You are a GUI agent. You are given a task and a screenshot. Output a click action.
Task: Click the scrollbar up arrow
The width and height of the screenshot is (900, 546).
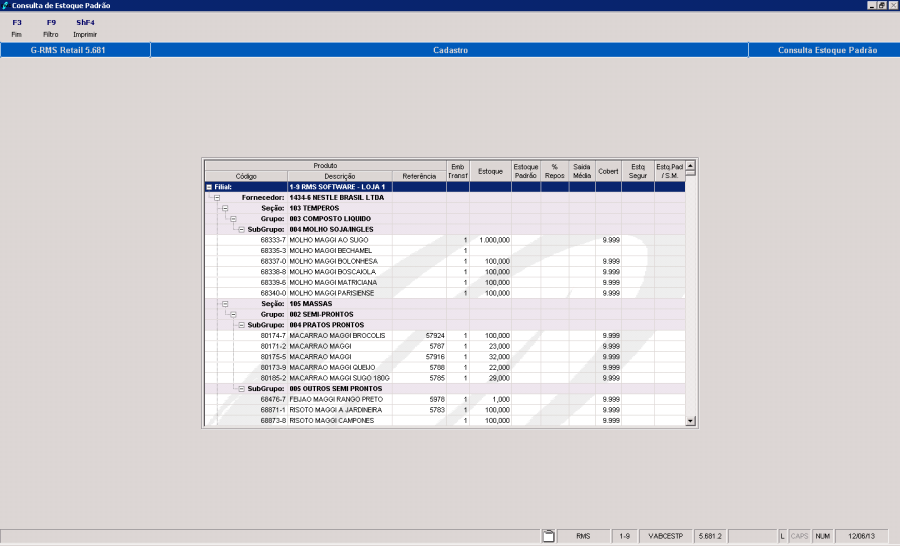(690, 165)
